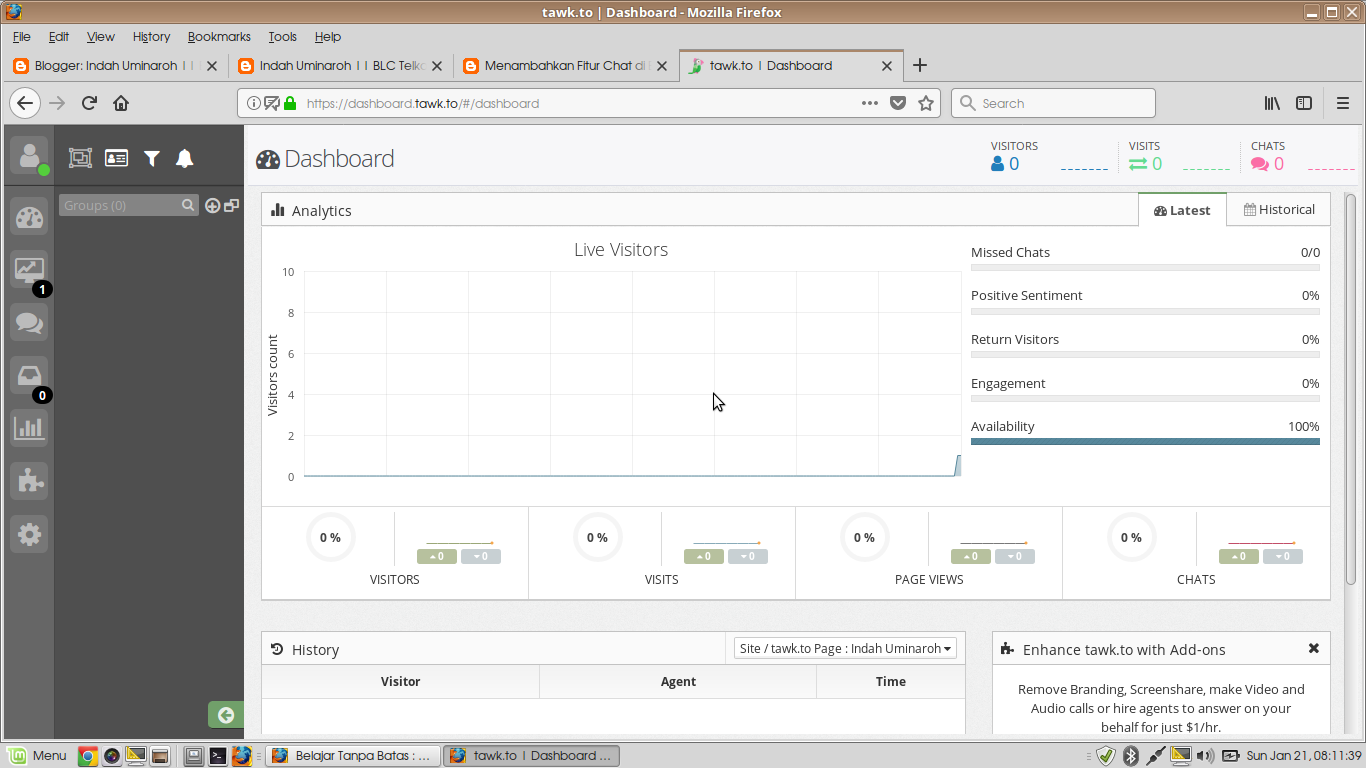Click the Bluetooth tray icon
Screen dimensions: 1366x768
pyautogui.click(x=1130, y=756)
